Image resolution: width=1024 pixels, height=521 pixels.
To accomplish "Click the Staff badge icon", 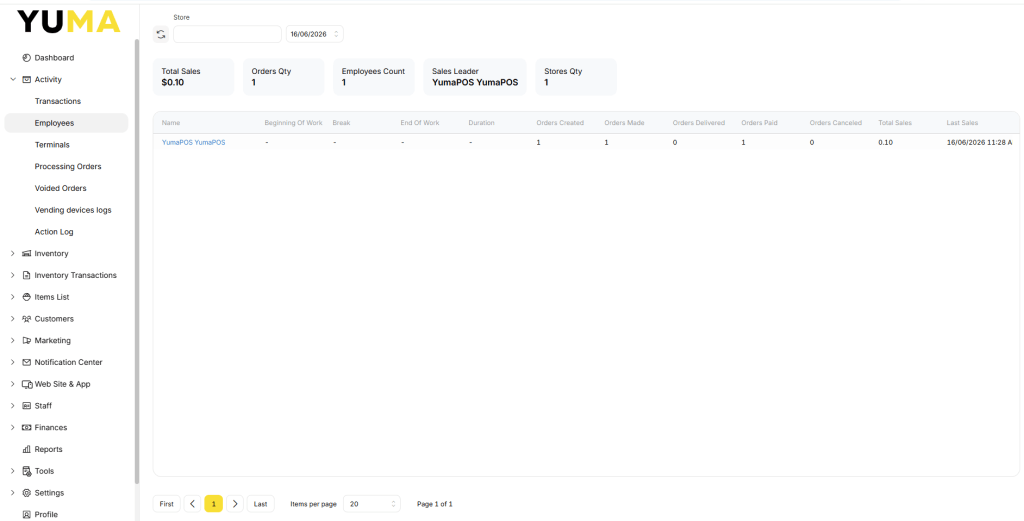I will click(x=27, y=406).
